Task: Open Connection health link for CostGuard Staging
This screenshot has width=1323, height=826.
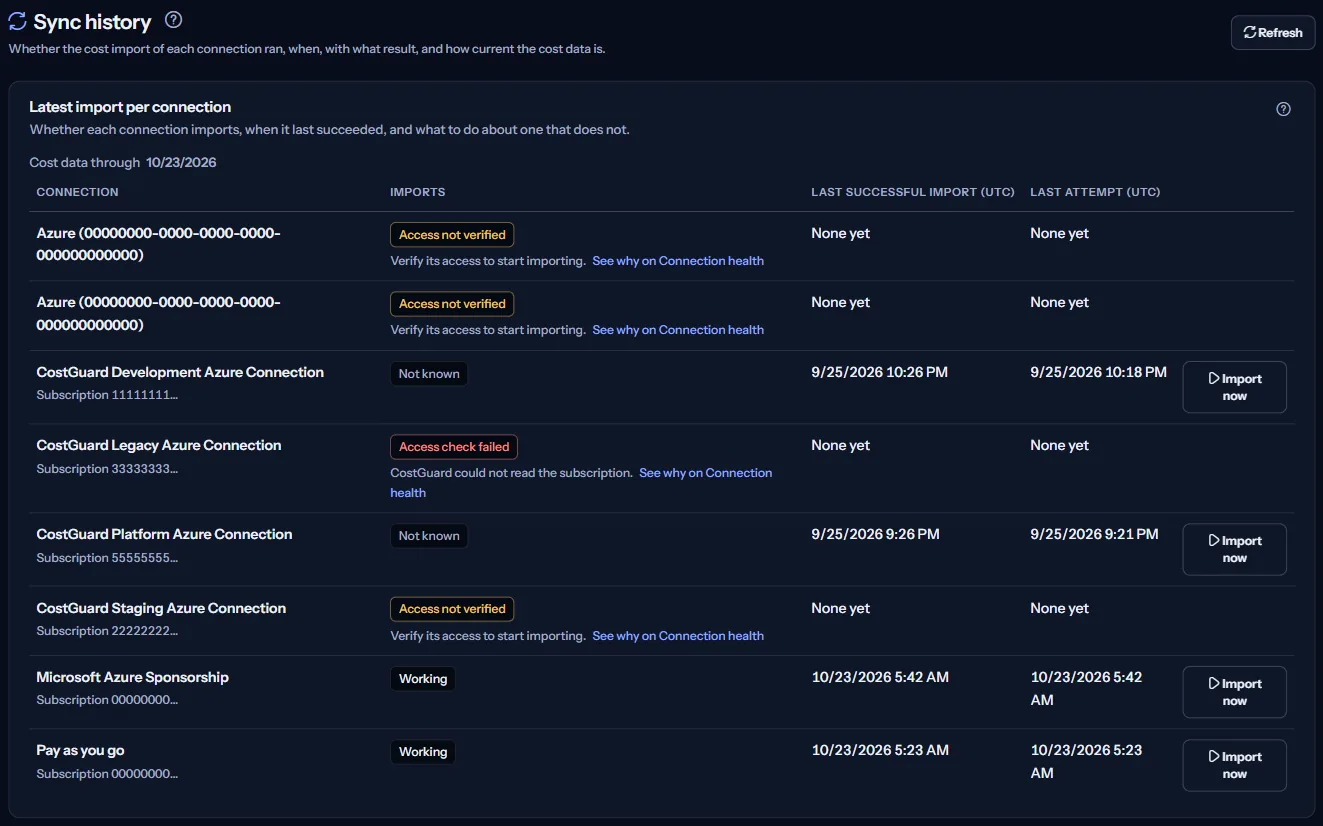Action: [678, 636]
